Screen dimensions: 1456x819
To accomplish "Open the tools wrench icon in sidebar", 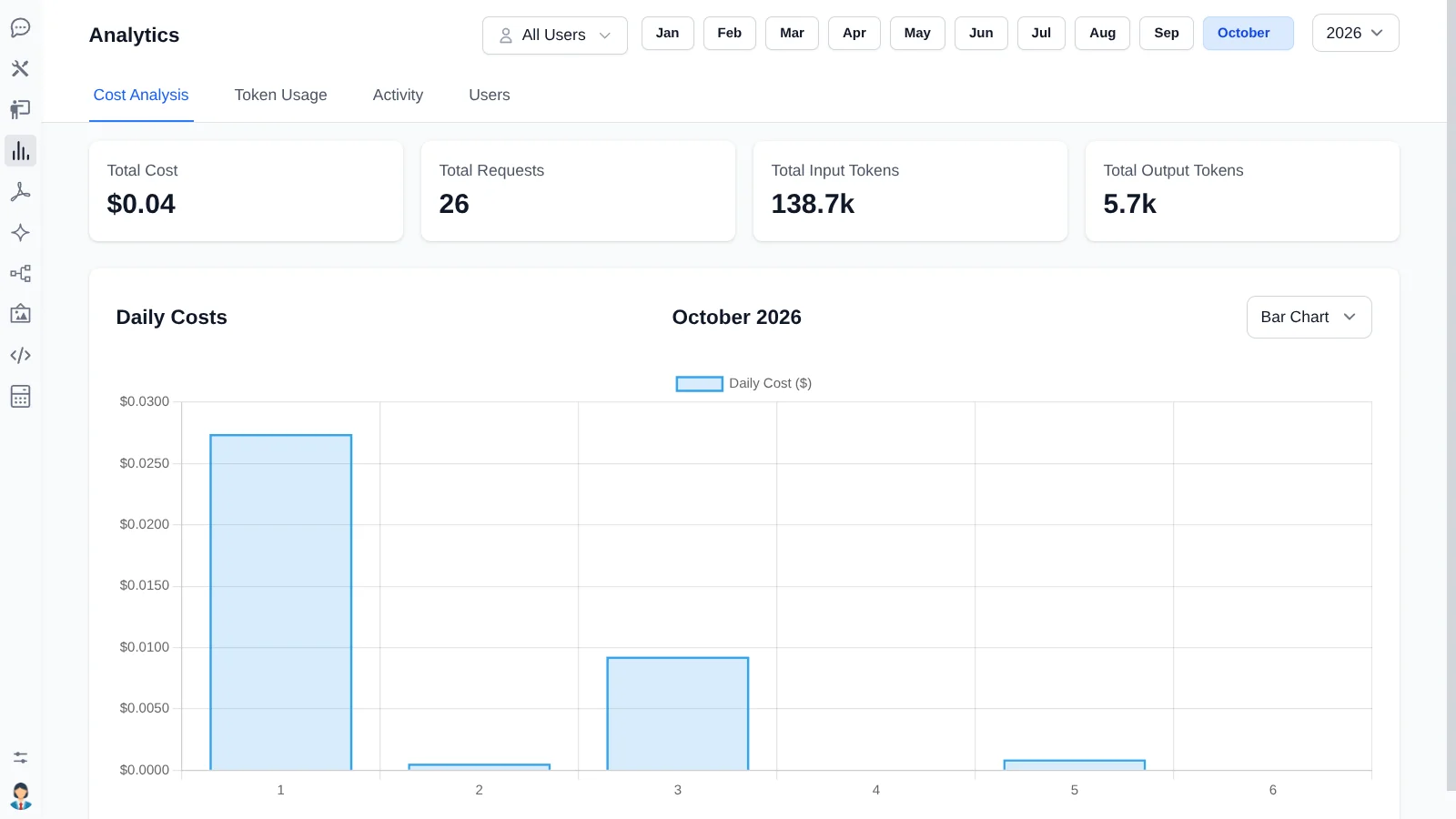I will tap(20, 68).
